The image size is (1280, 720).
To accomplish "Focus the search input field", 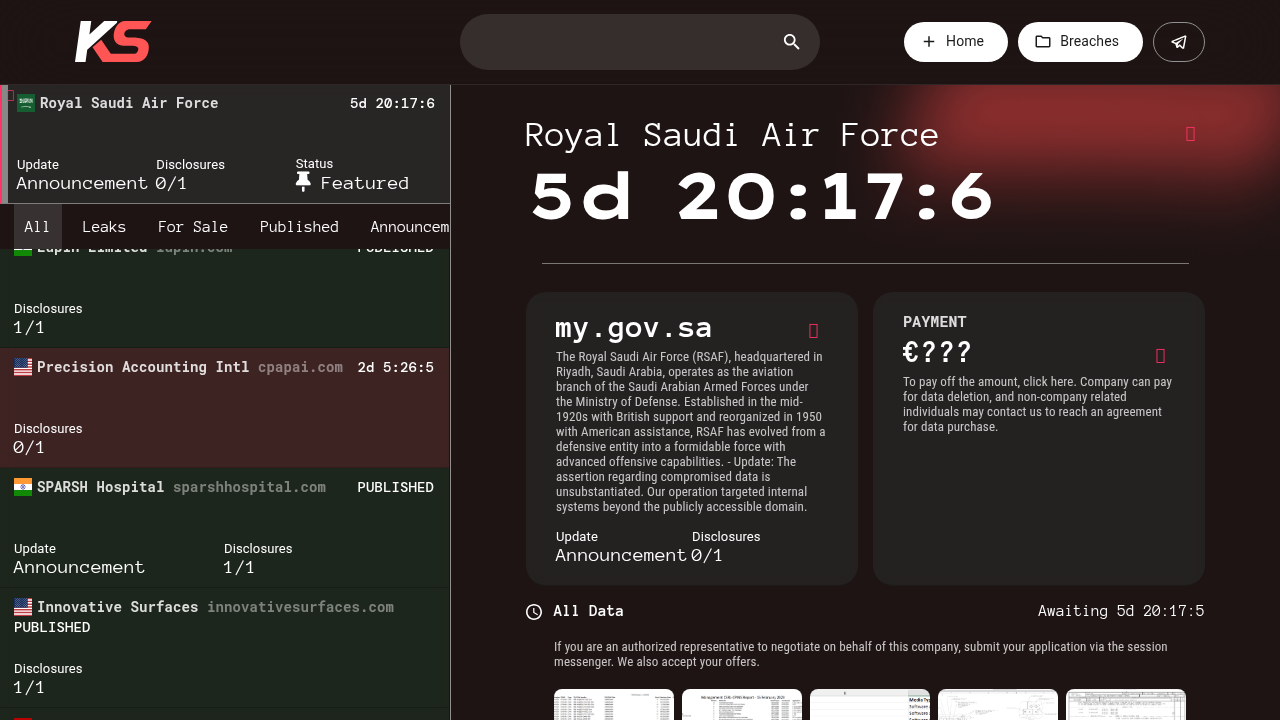I will pyautogui.click(x=640, y=42).
